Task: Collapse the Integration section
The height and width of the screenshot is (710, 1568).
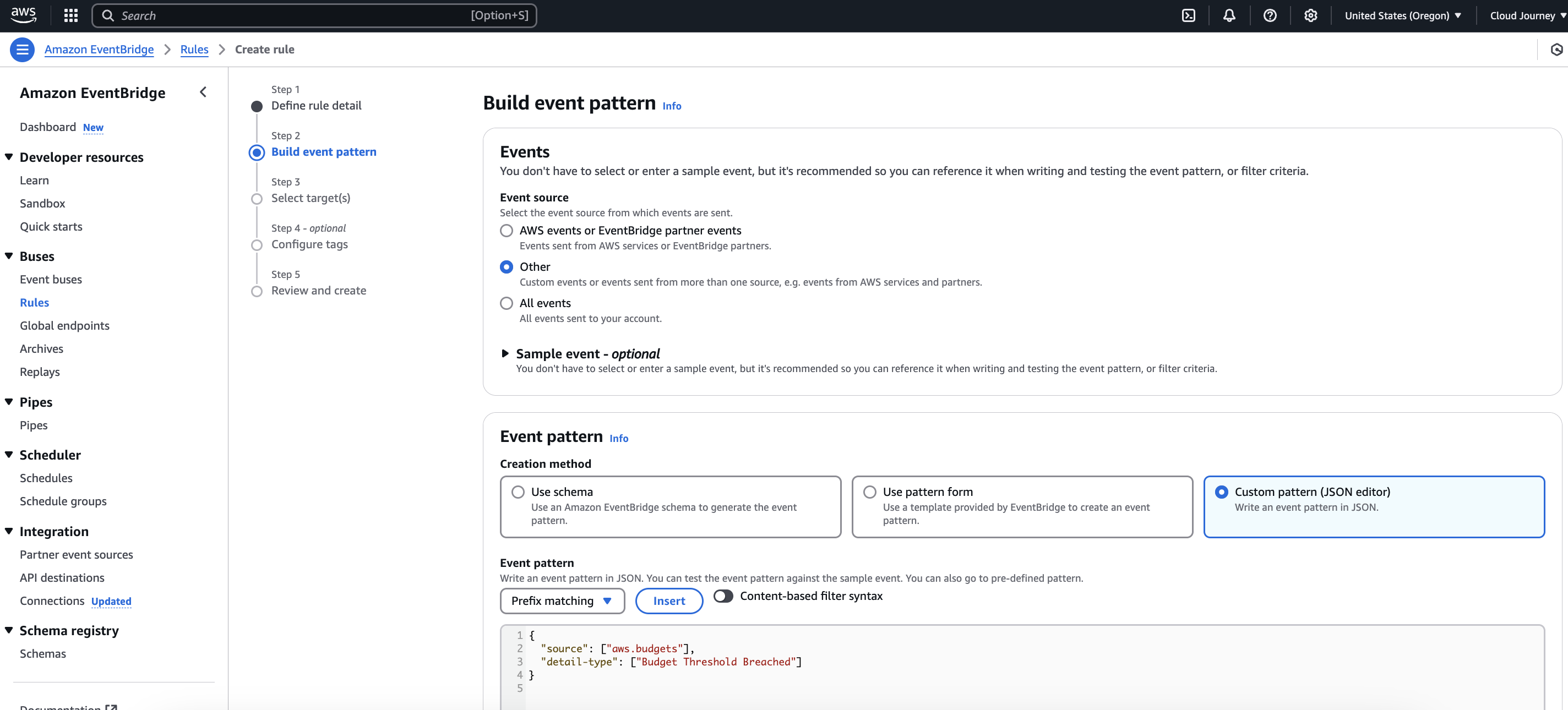Action: pyautogui.click(x=9, y=532)
